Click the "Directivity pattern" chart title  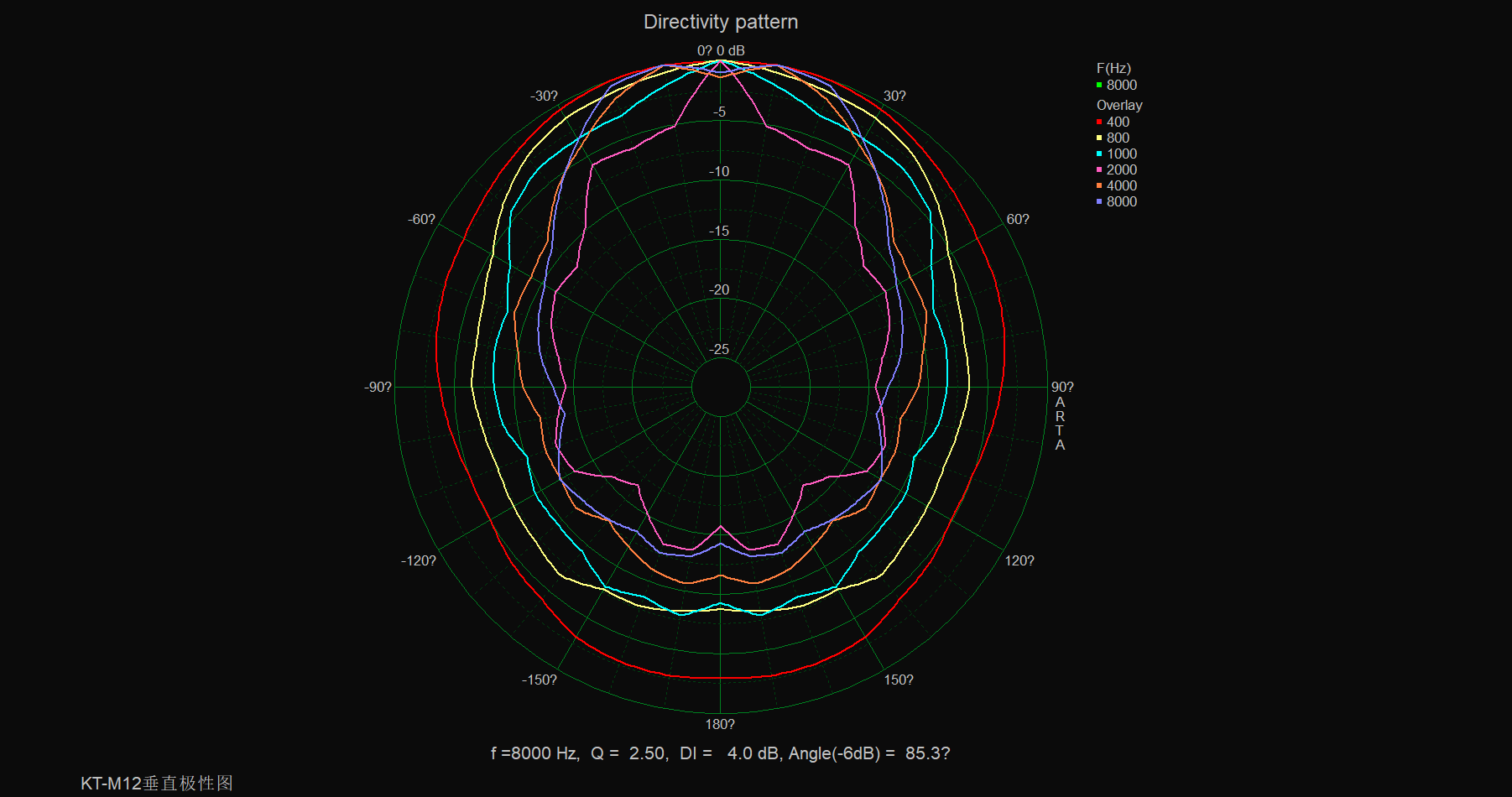[720, 22]
